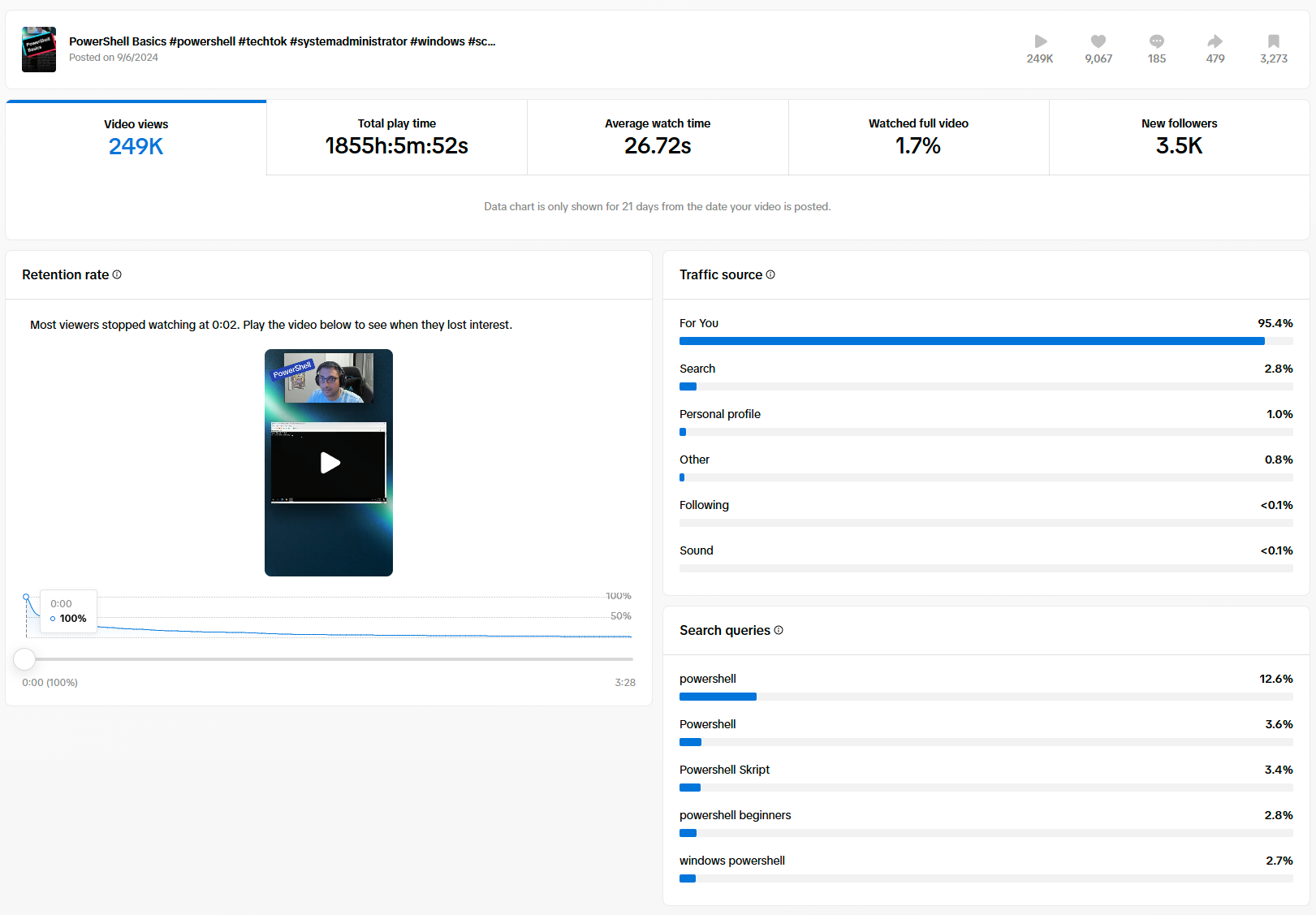Viewport: 1316px width, 915px height.
Task: Click the 50% retention axis label
Action: coord(621,616)
